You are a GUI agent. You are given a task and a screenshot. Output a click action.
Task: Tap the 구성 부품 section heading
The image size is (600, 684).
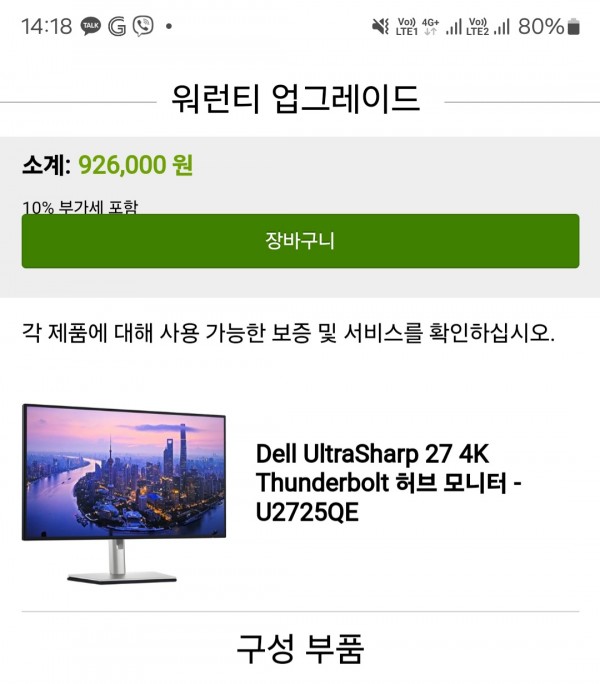300,648
